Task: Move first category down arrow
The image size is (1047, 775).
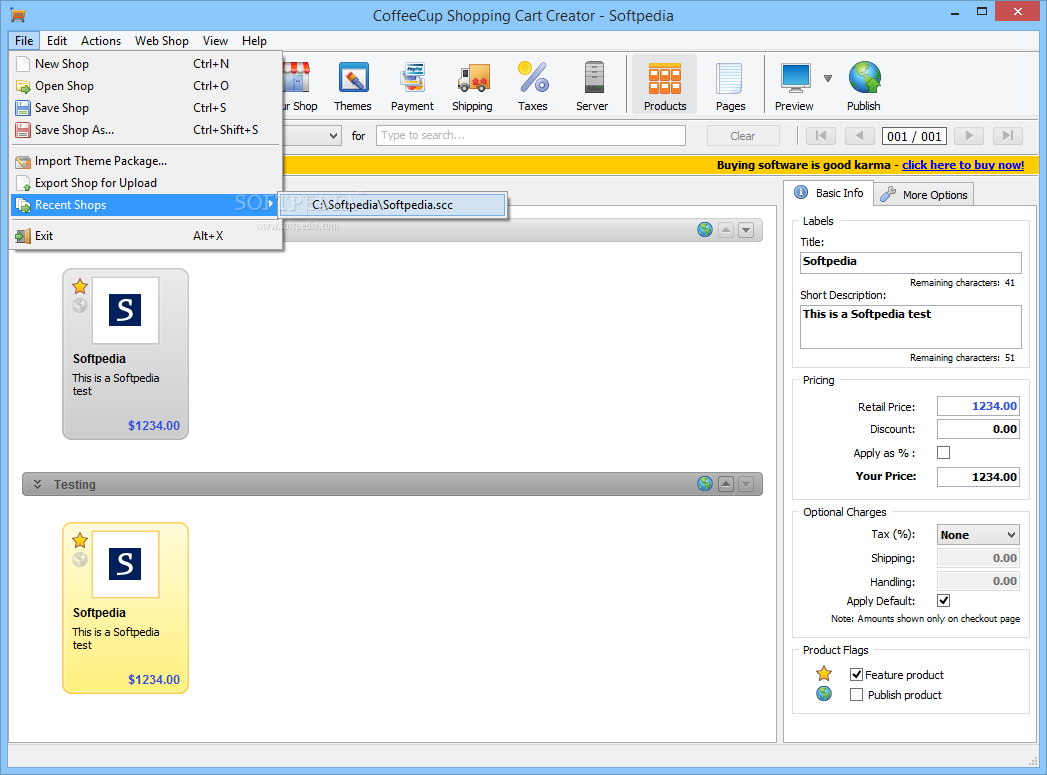Action: [x=746, y=230]
